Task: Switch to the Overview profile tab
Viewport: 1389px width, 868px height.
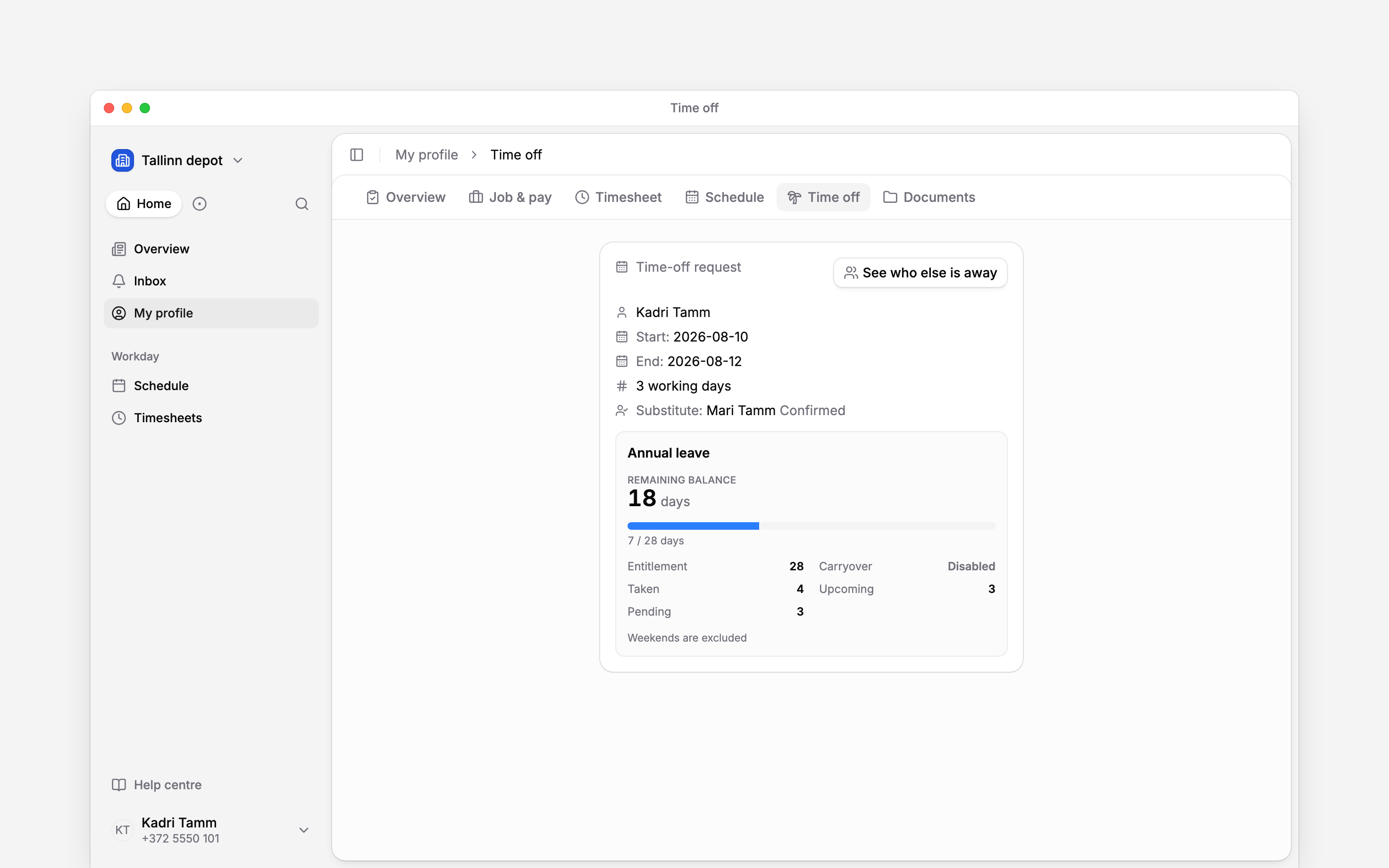Action: click(406, 198)
